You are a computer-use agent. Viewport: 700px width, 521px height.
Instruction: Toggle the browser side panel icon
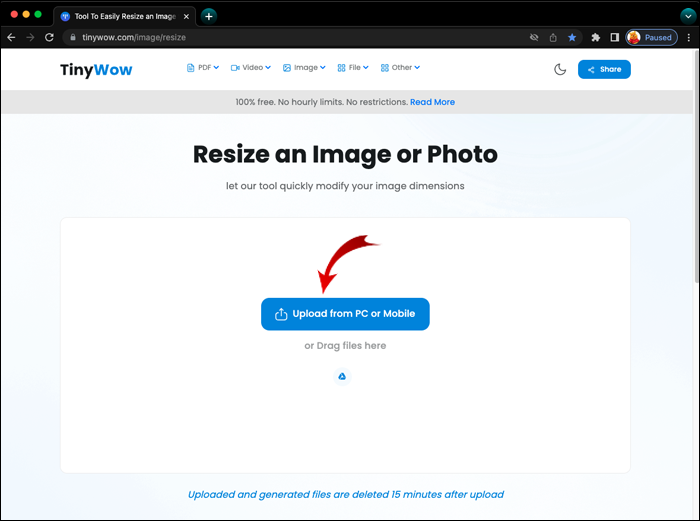[x=615, y=38]
